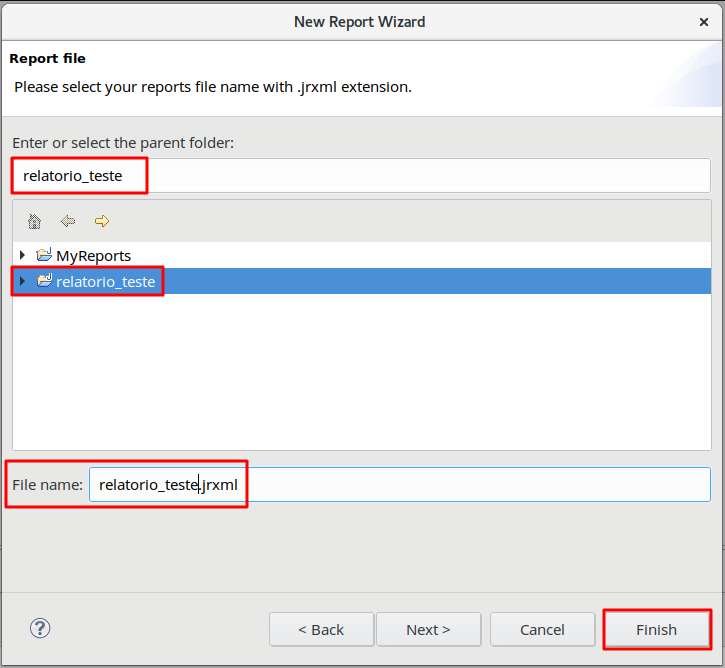725x668 pixels.
Task: Click the yellow Forward arrow icon
Action: point(101,221)
